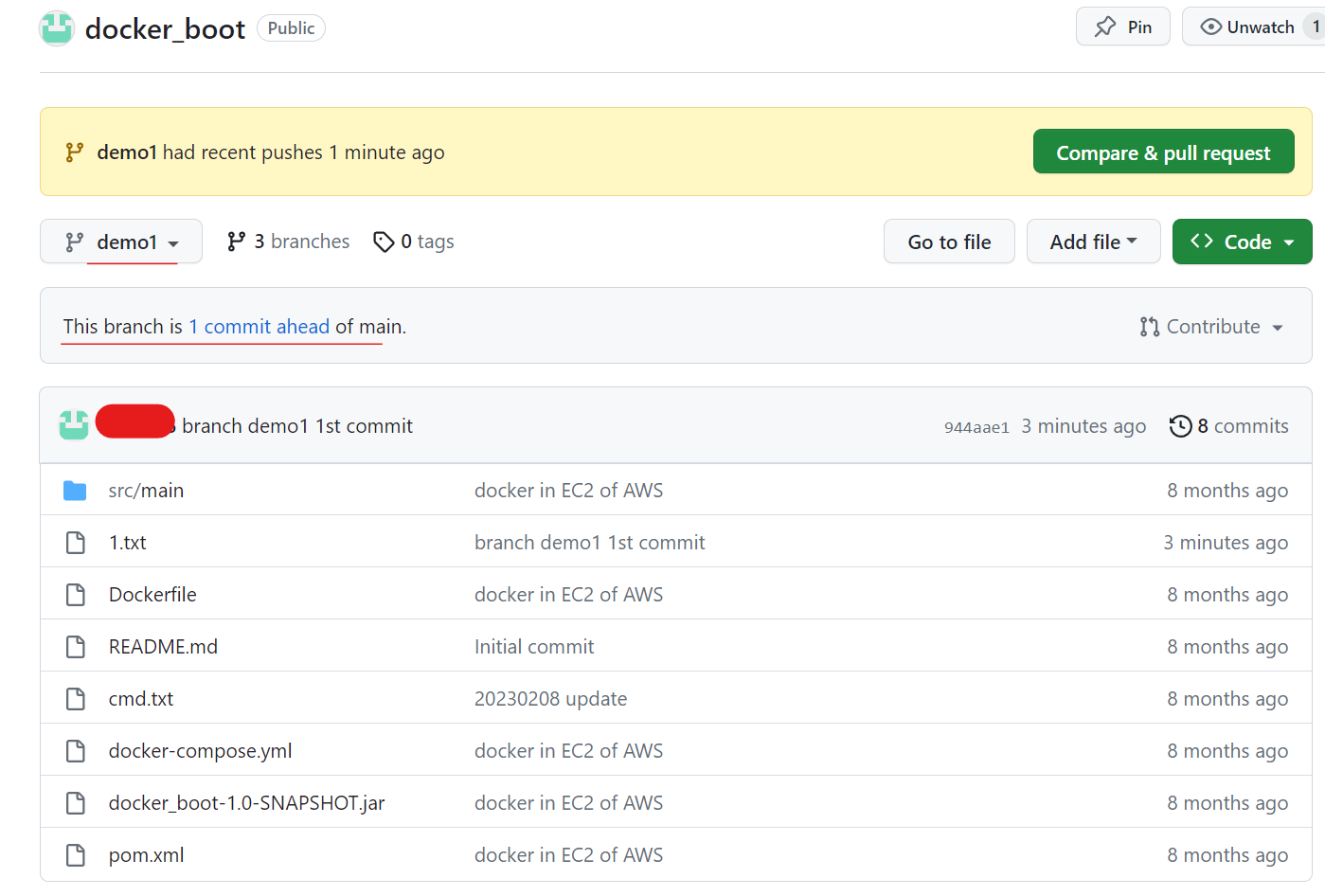Viewport: 1325px width, 896px height.
Task: Click src/main row's docker in EC2 of AWS message
Action: [x=568, y=491]
